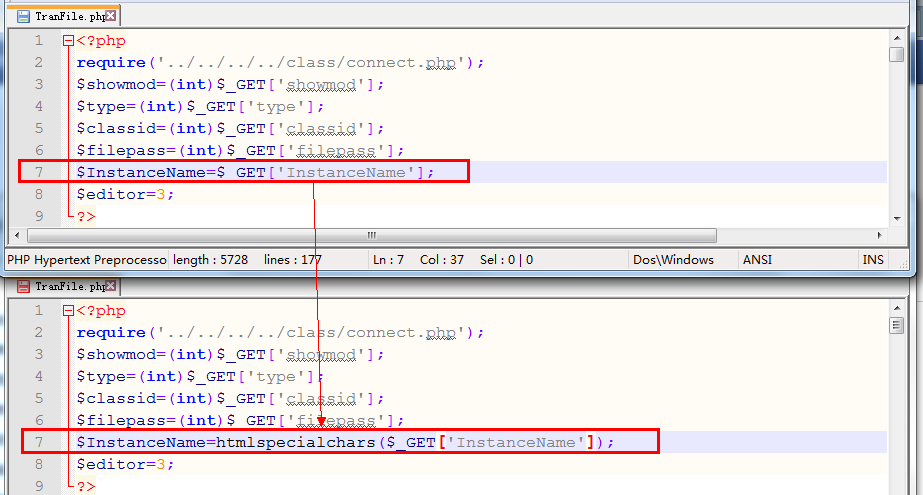The image size is (923, 495).
Task: Click horizontal scrollbar thumb in top editor
Action: point(372,235)
